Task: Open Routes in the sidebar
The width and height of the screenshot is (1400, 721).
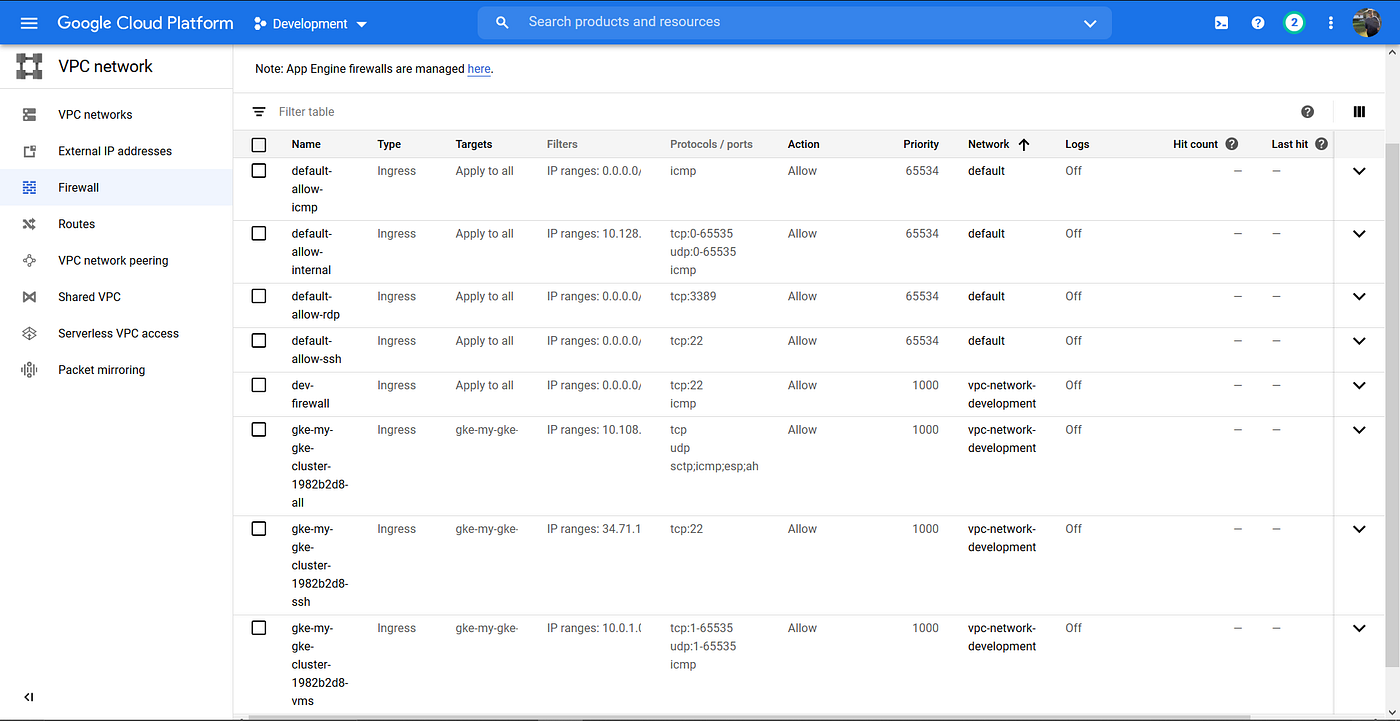Action: pos(116,224)
